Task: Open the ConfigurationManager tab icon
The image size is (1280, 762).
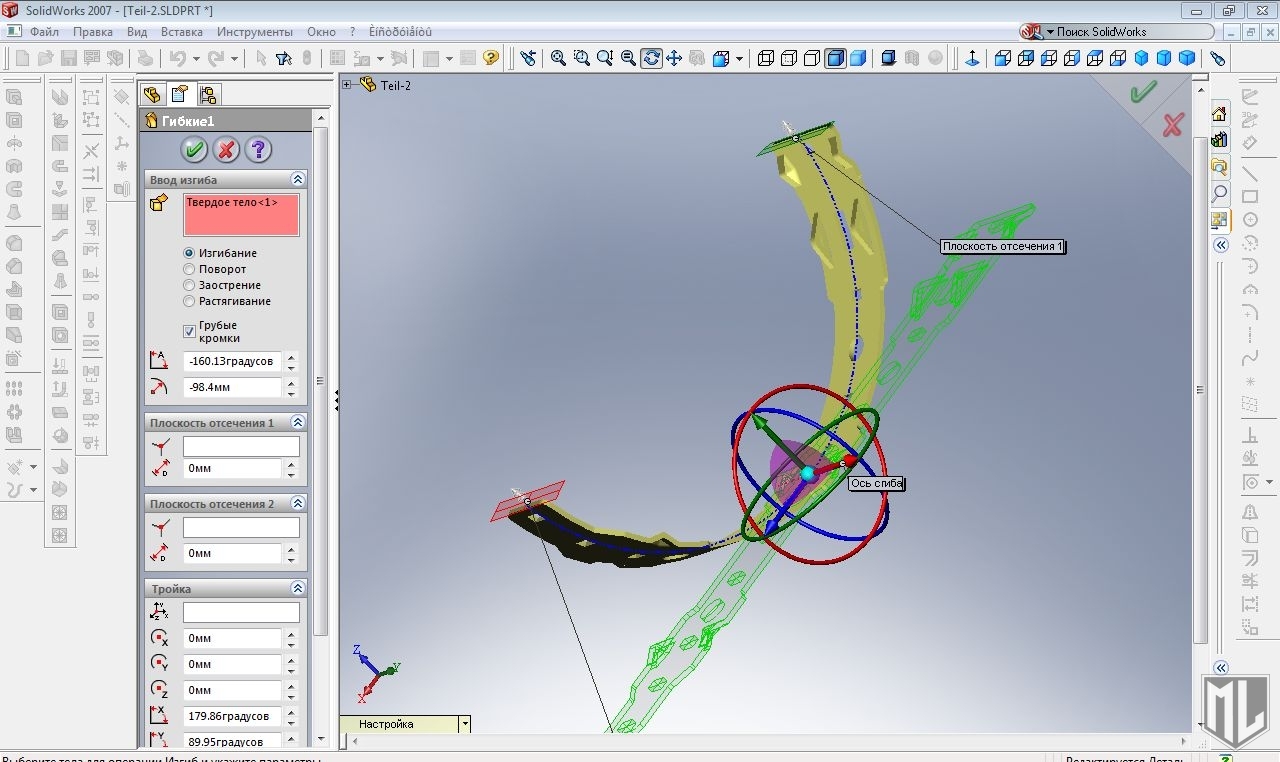Action: [x=208, y=95]
